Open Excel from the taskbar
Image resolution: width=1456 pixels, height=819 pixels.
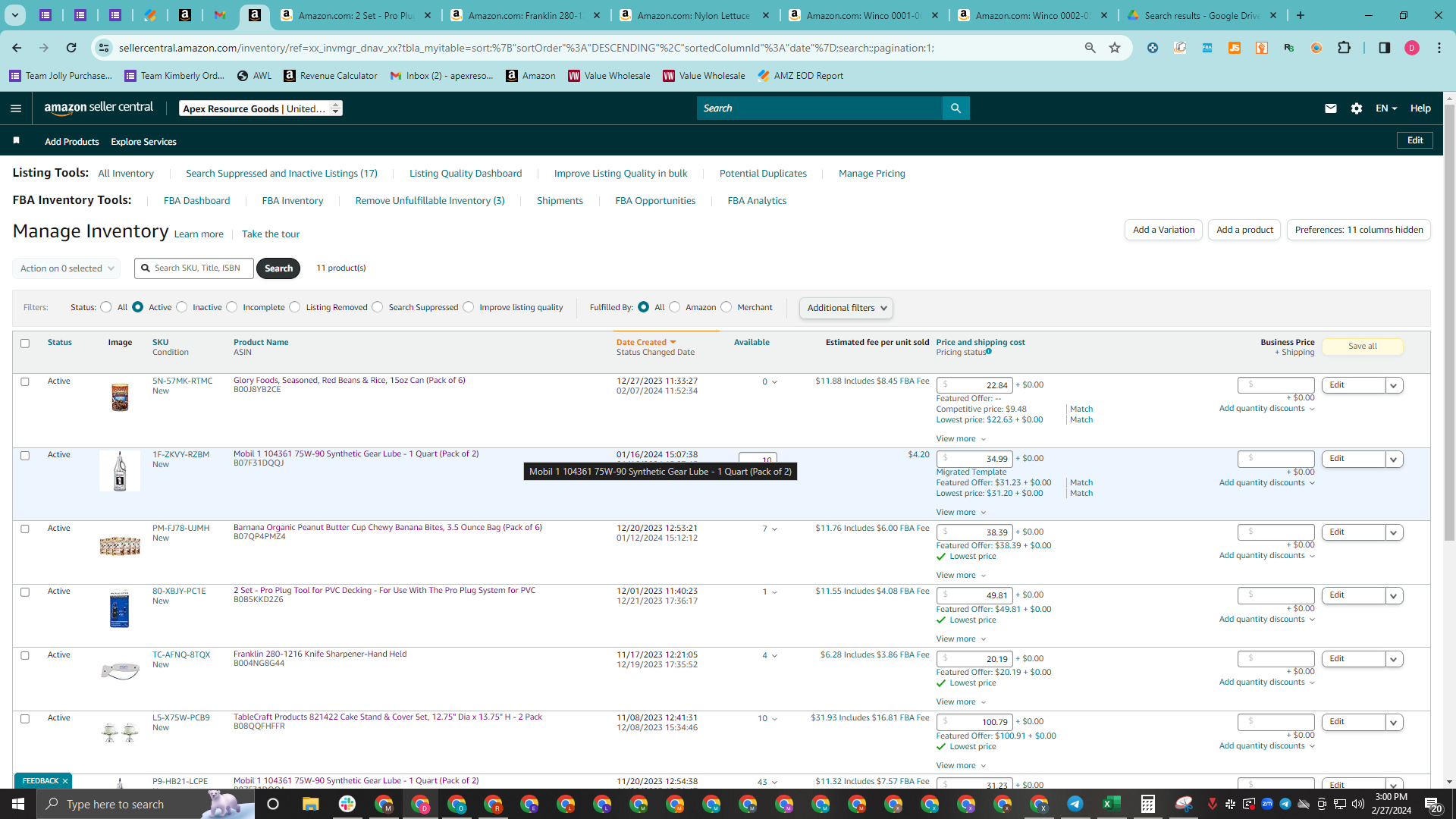[1112, 804]
